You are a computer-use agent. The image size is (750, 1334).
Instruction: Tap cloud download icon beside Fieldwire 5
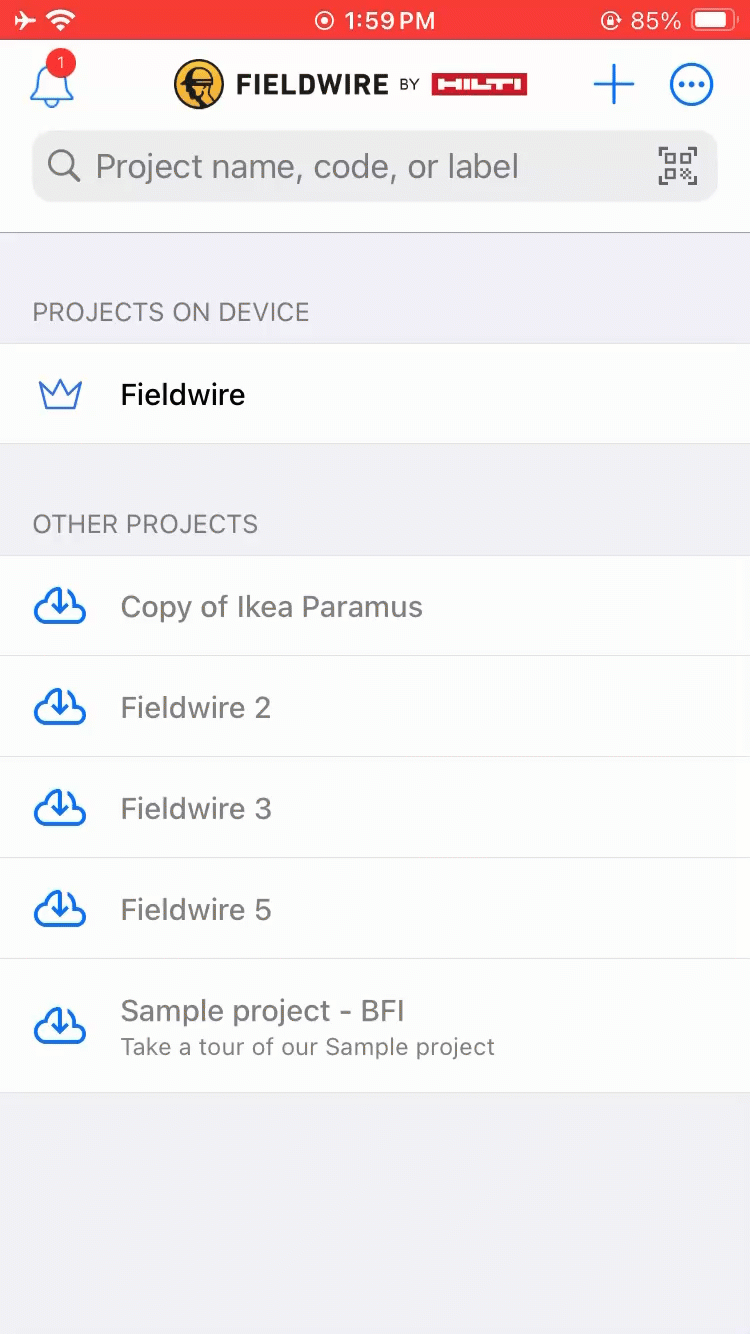pos(60,910)
